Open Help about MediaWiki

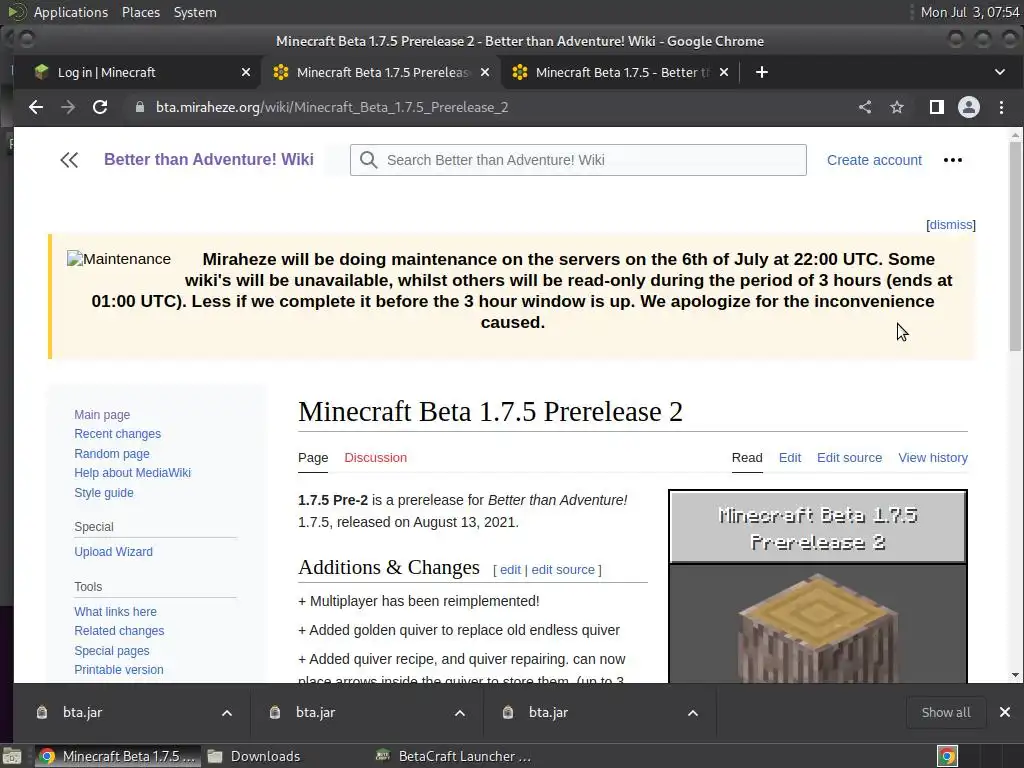point(133,472)
